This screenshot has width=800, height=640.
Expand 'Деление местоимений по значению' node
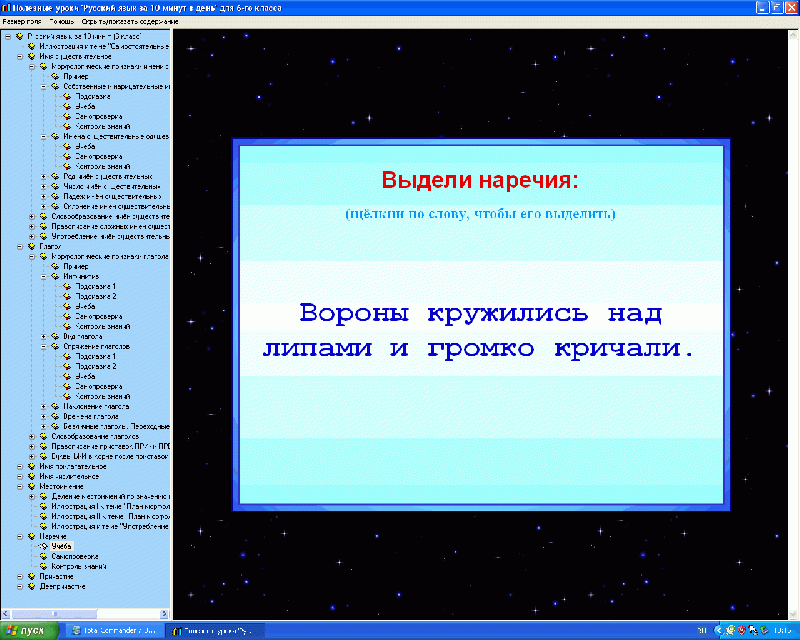(32, 497)
